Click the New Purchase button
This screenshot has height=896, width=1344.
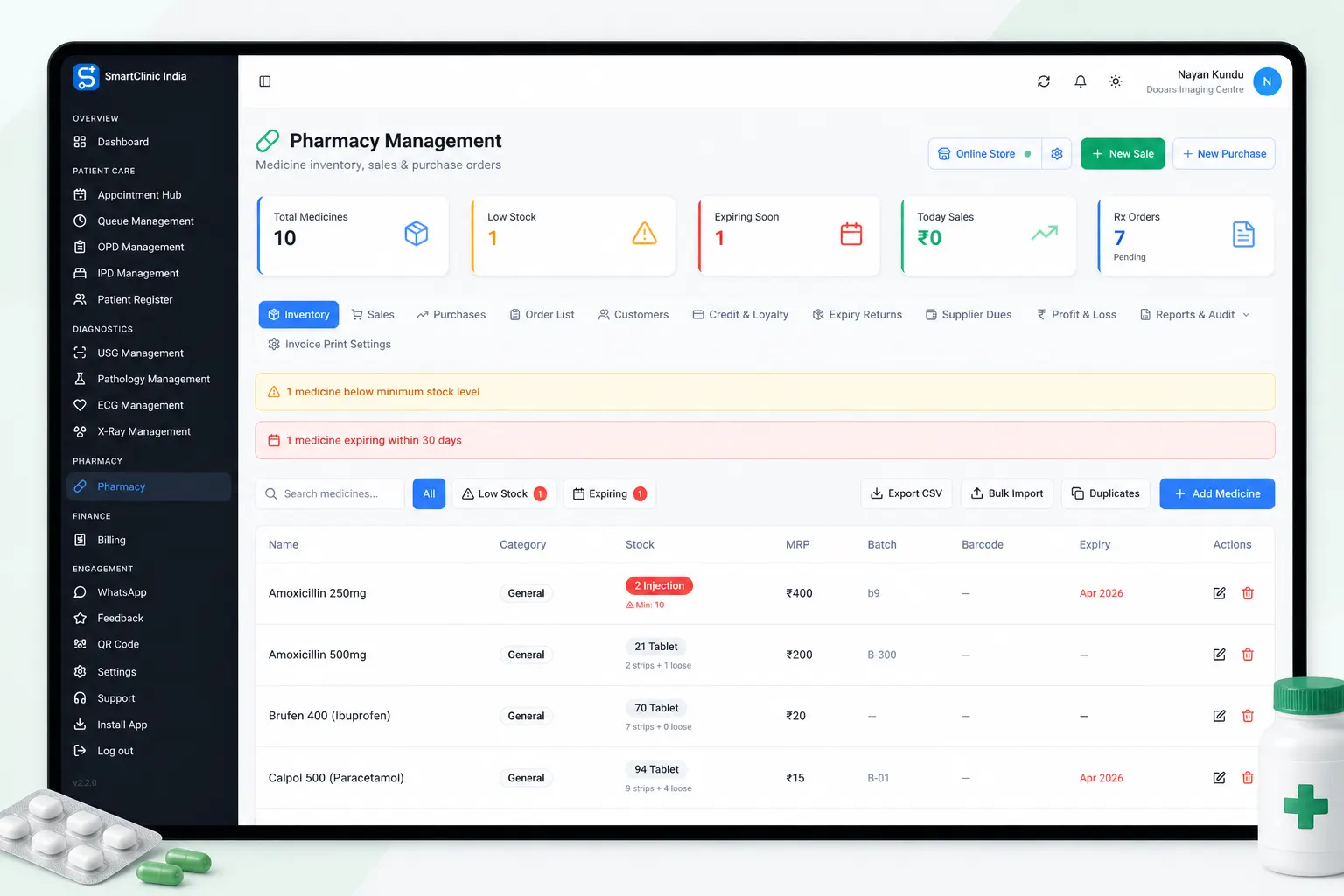(x=1224, y=154)
